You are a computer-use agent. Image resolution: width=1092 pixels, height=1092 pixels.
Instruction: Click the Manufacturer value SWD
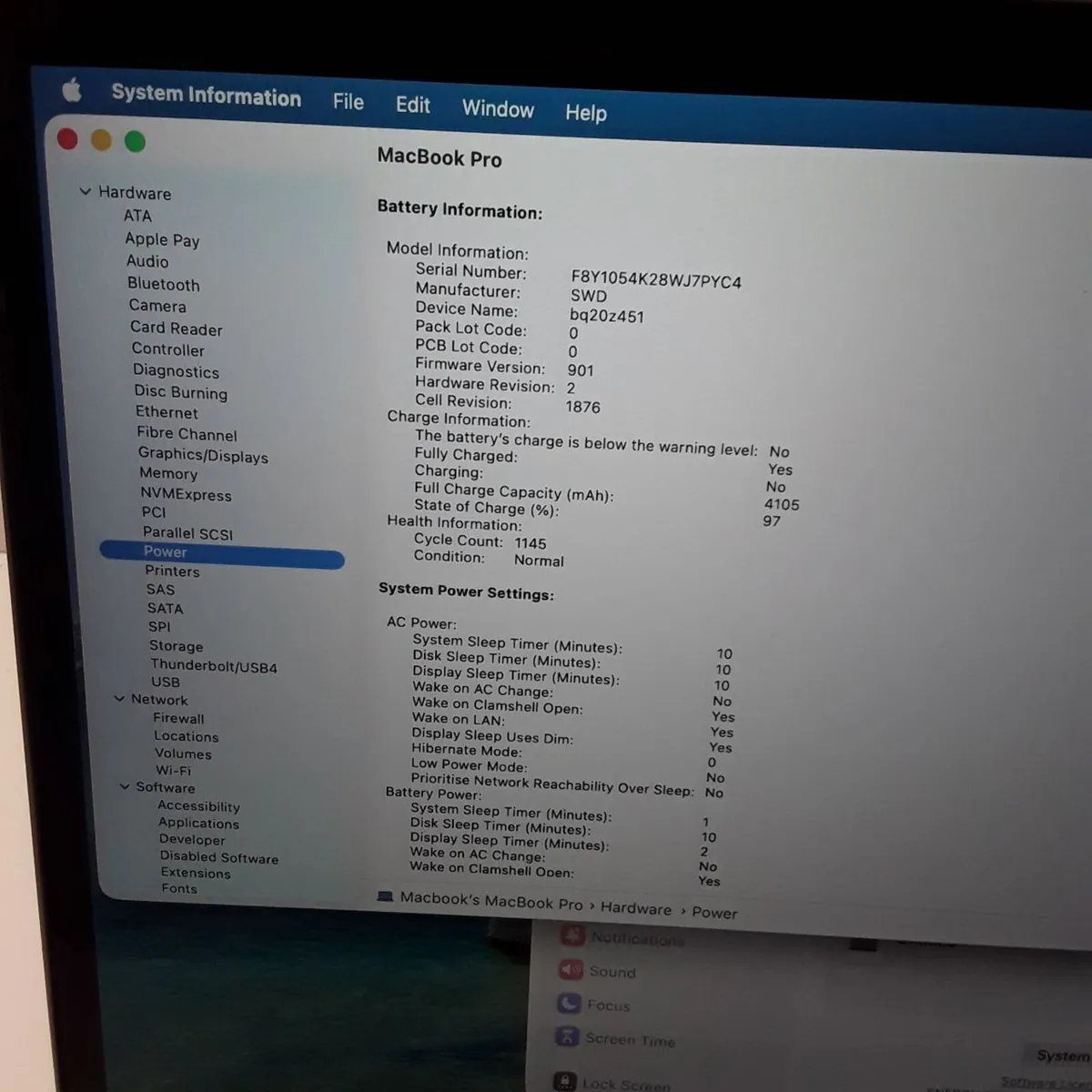(589, 296)
